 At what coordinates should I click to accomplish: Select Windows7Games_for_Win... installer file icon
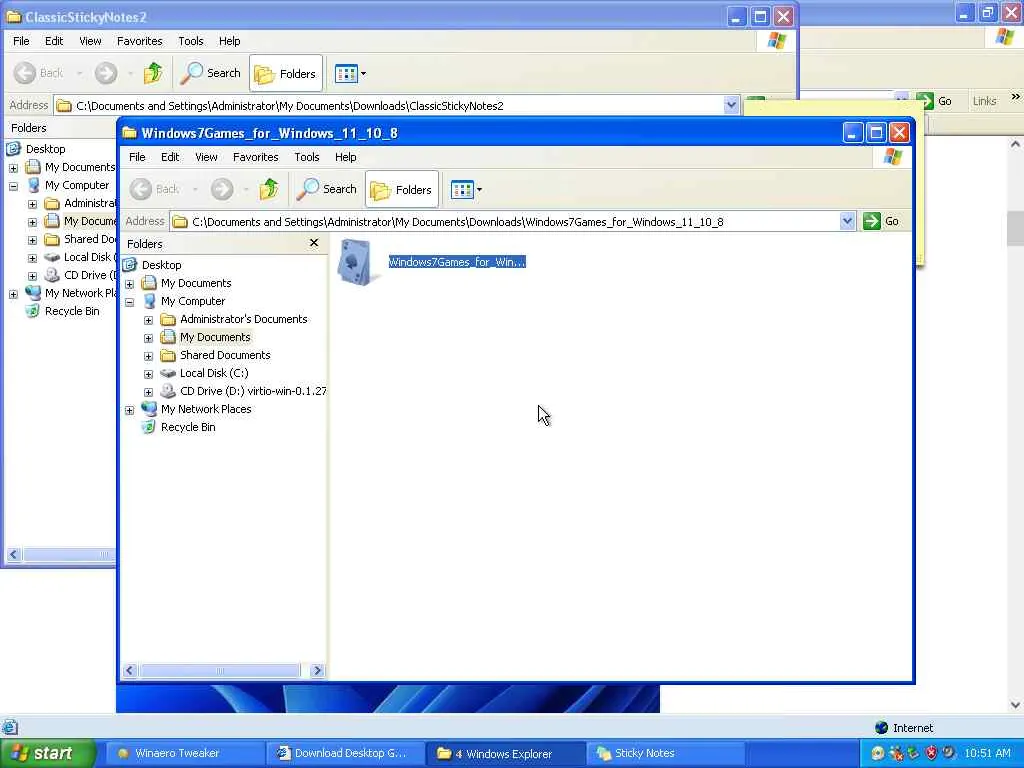point(357,262)
